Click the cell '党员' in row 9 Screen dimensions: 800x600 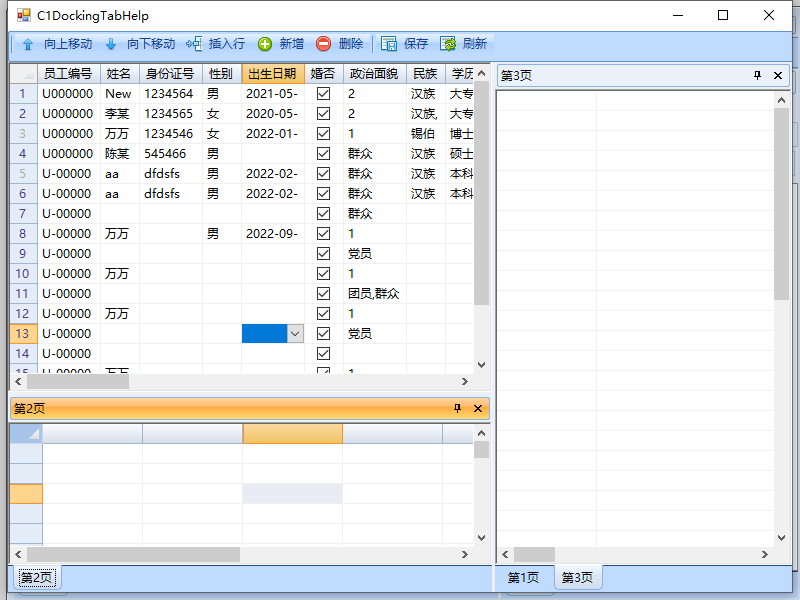(x=375, y=253)
